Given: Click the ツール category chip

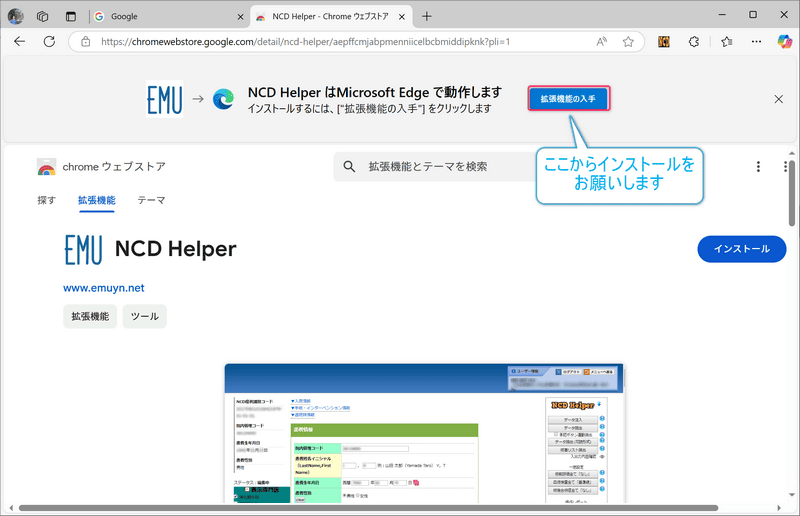Looking at the screenshot, I should [144, 316].
